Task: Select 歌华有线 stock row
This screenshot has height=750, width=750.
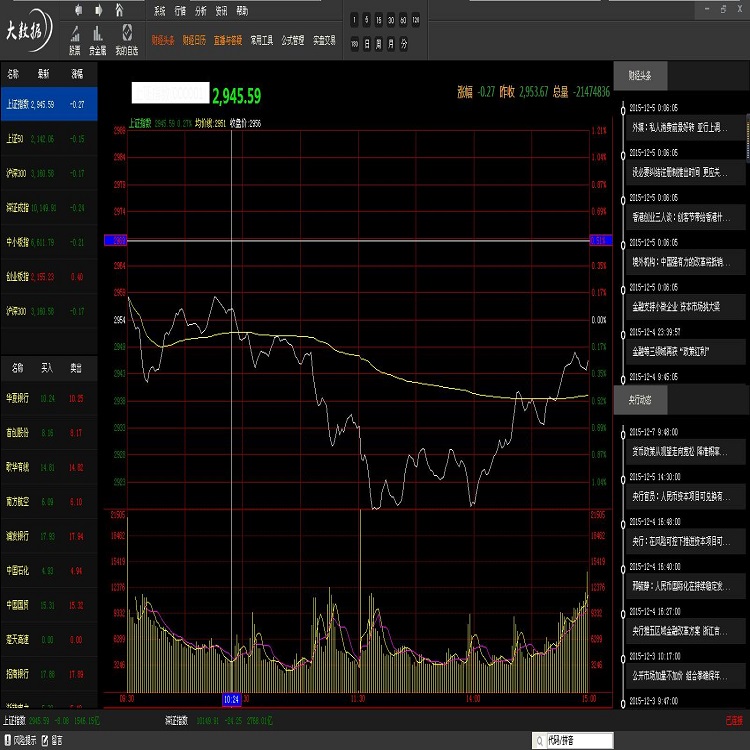Action: tap(49, 467)
